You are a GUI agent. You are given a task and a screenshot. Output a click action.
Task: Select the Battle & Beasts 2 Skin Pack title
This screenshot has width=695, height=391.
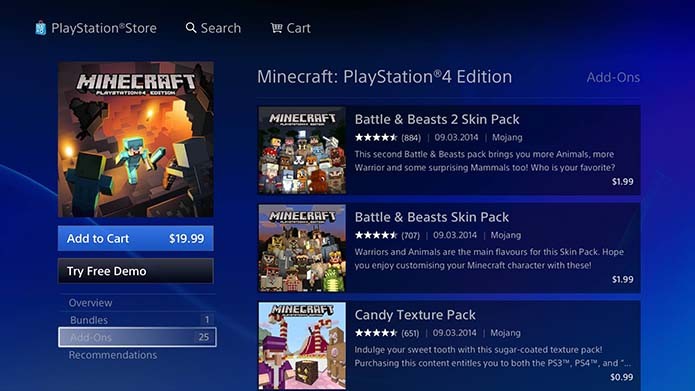(437, 119)
